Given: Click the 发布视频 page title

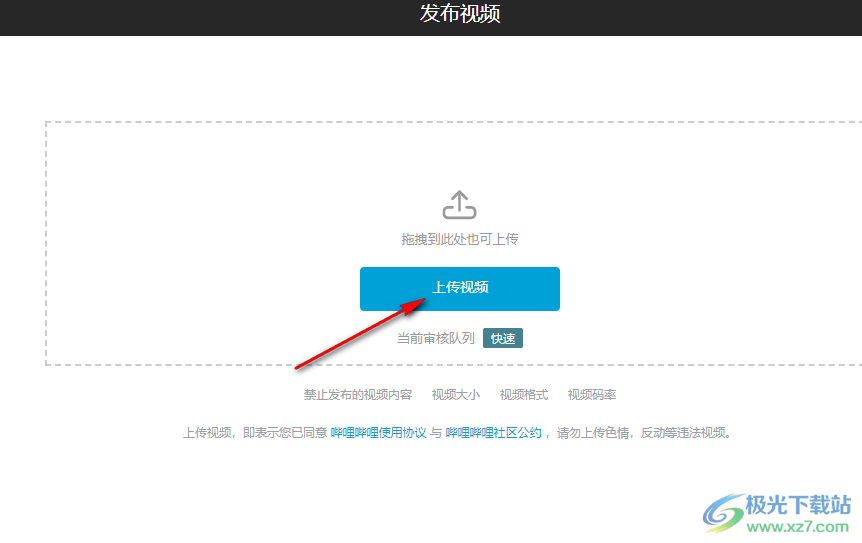Looking at the screenshot, I should [x=460, y=13].
